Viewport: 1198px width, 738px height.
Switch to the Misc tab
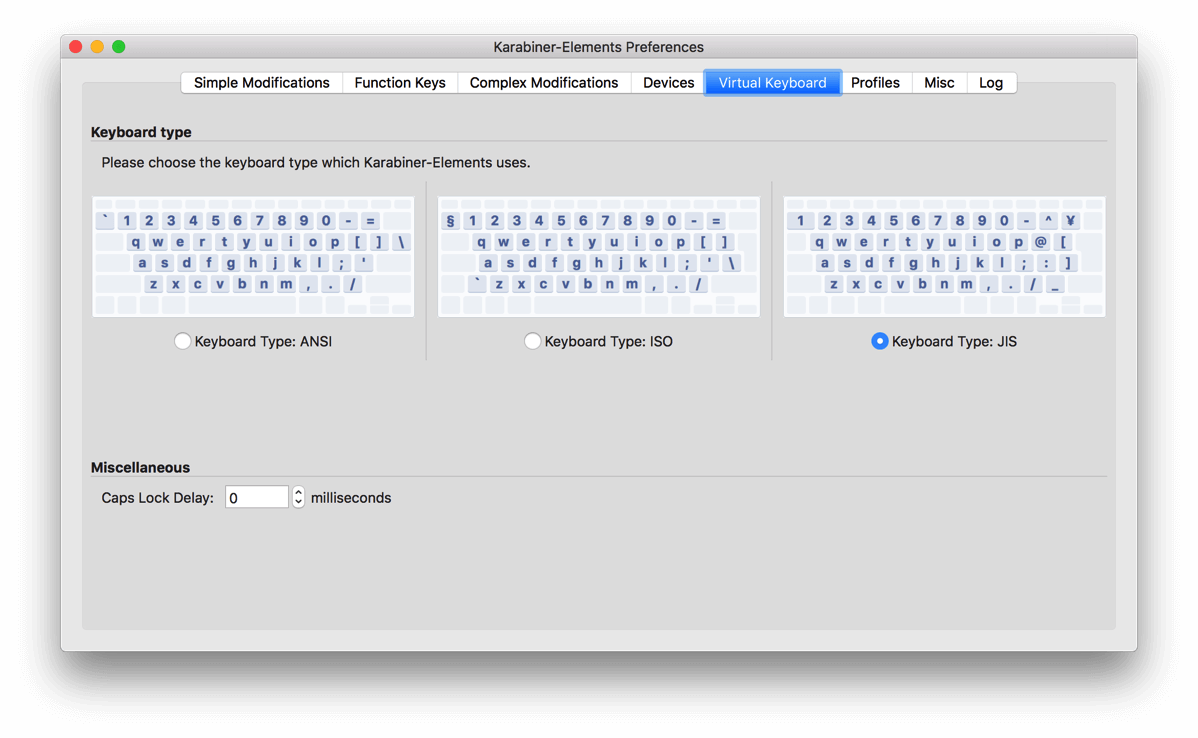pyautogui.click(x=939, y=83)
